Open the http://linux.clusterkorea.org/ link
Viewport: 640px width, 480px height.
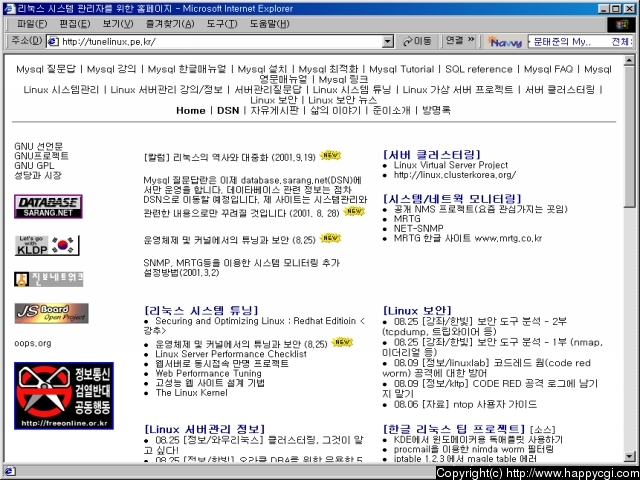click(x=455, y=175)
